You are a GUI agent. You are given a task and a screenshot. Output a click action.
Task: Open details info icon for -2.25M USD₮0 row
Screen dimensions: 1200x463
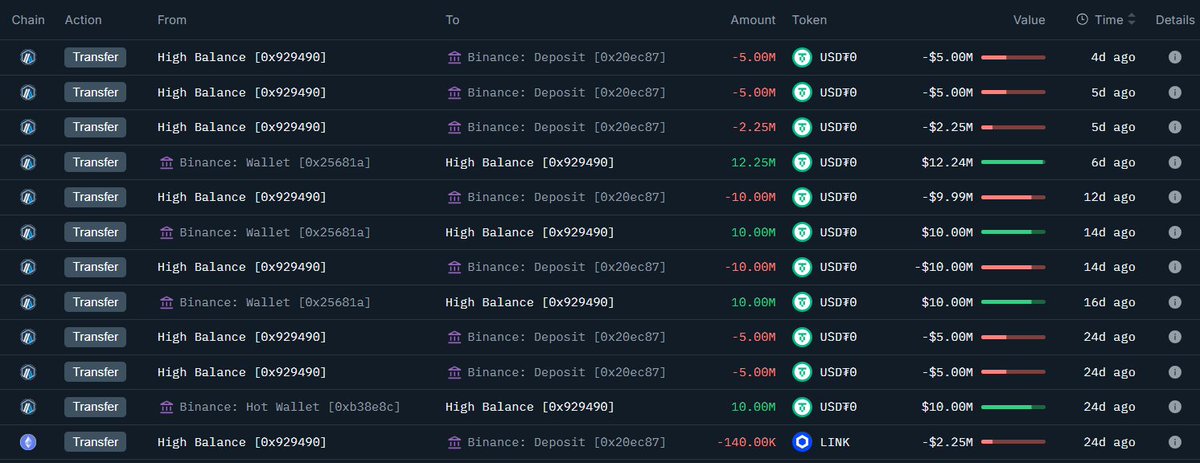tap(1175, 128)
